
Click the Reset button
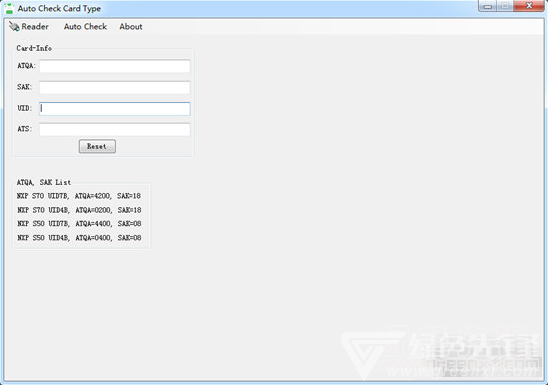pyautogui.click(x=97, y=146)
